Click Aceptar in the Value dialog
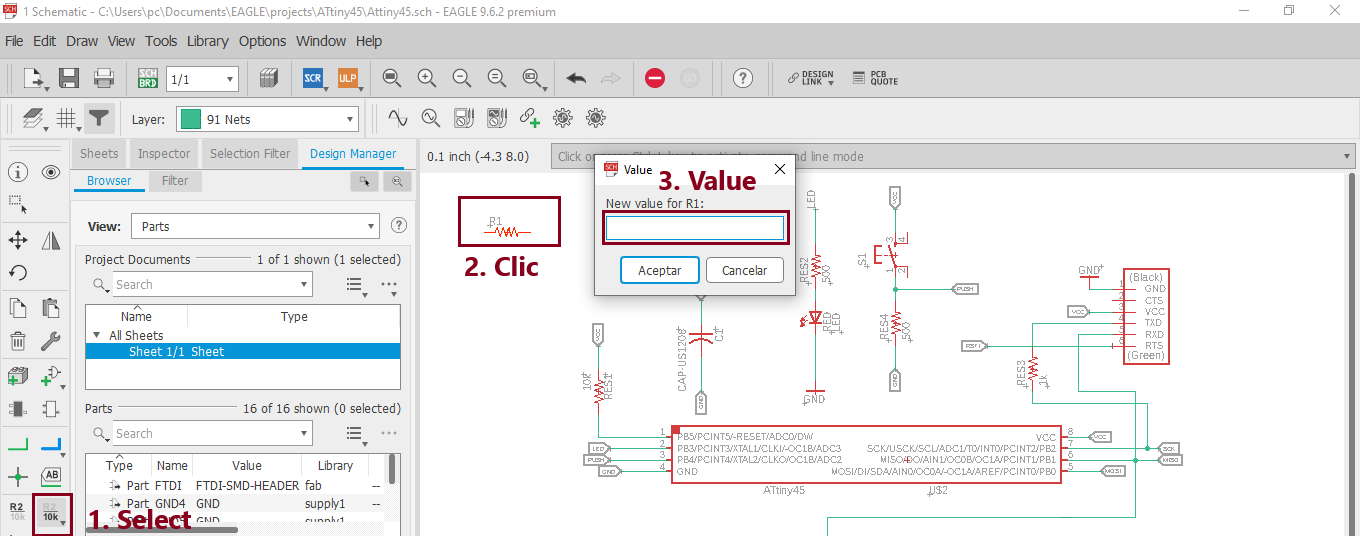Image resolution: width=1360 pixels, height=536 pixels. [660, 270]
